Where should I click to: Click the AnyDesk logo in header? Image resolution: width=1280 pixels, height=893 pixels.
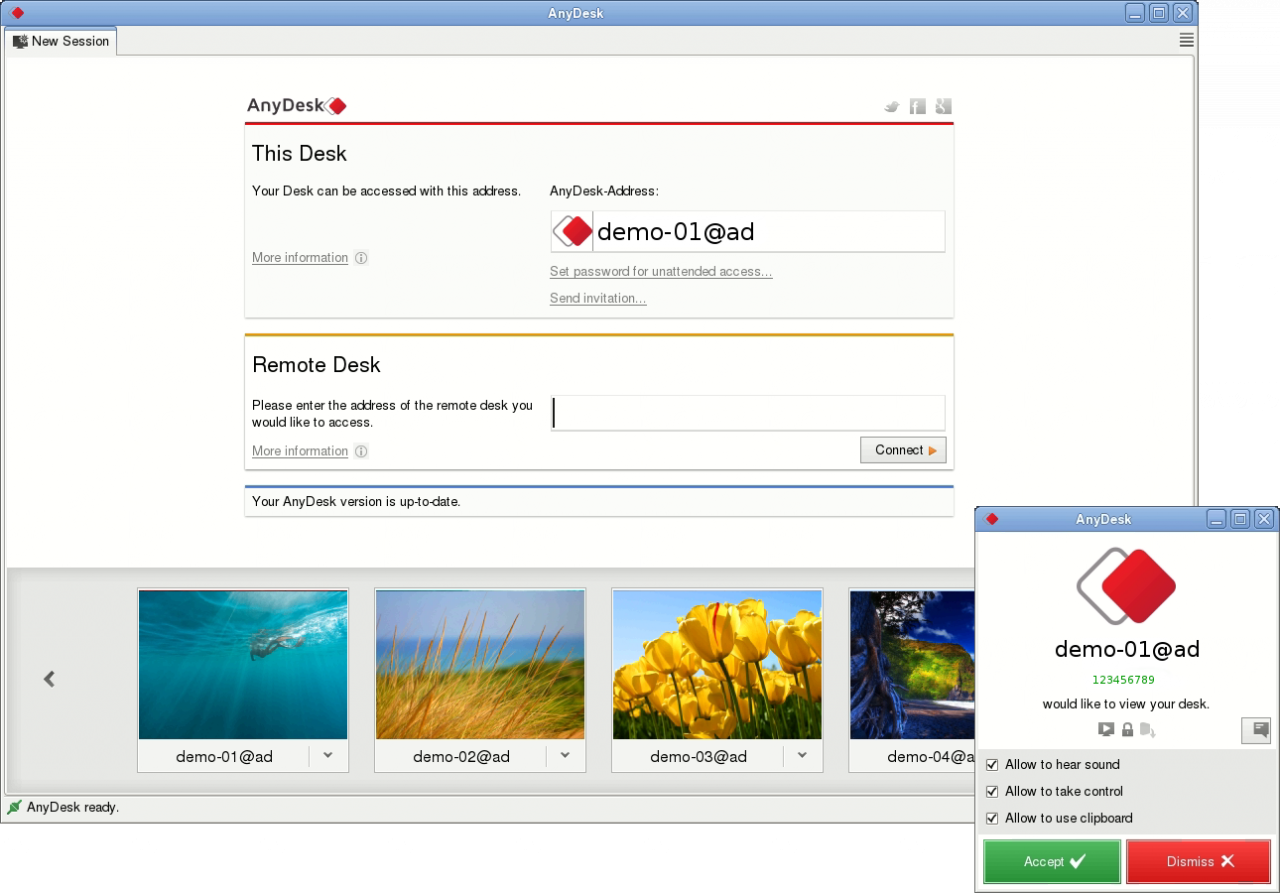coord(297,105)
